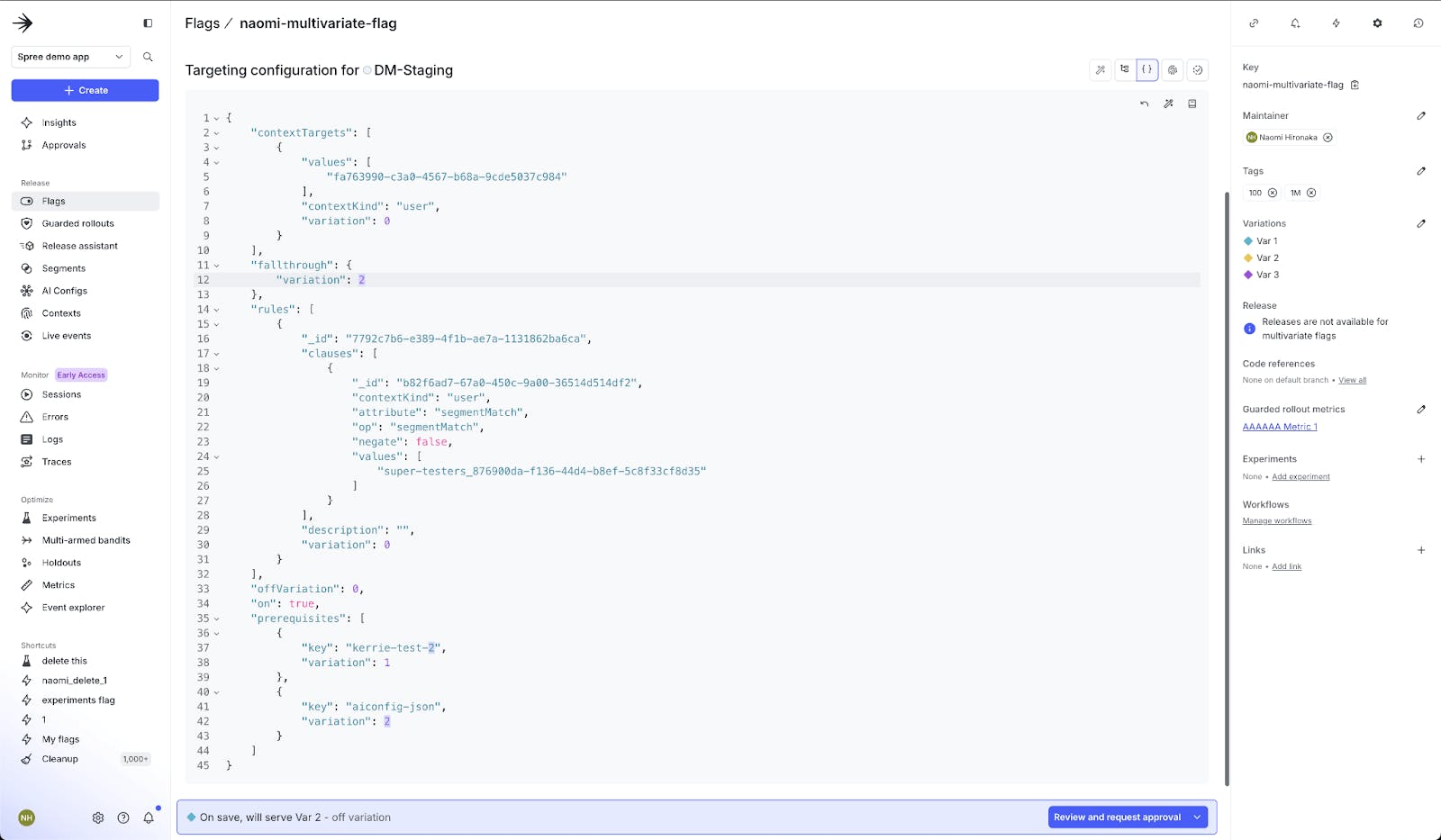Open flag history clock icon

click(1418, 23)
